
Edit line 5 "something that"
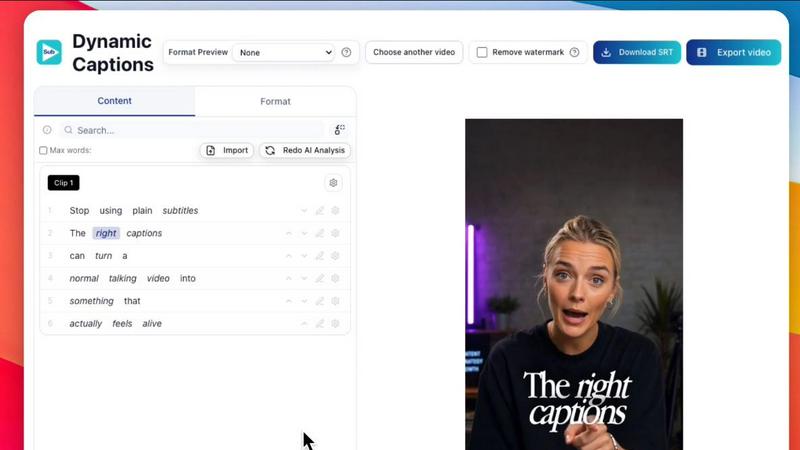[x=319, y=301]
